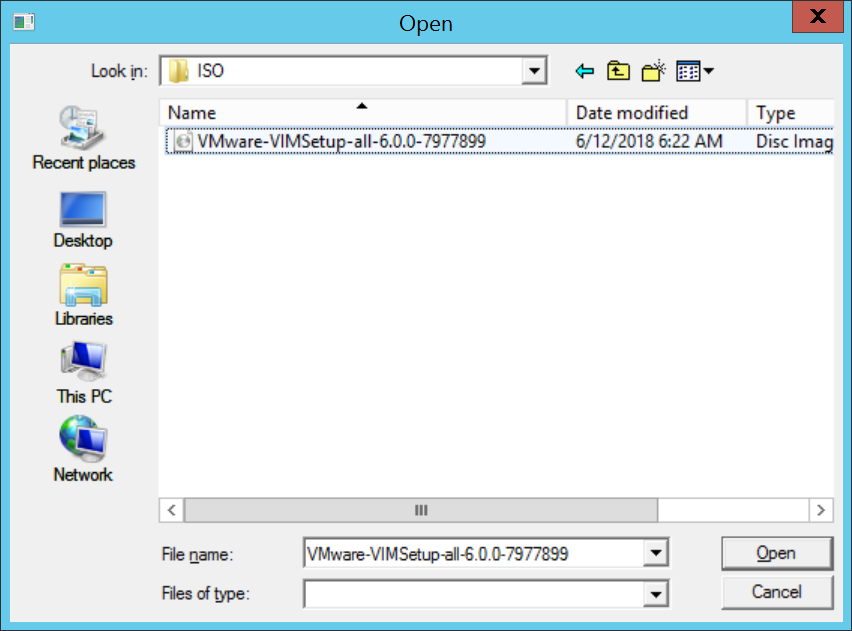Sort by Date modified column header

tap(656, 113)
